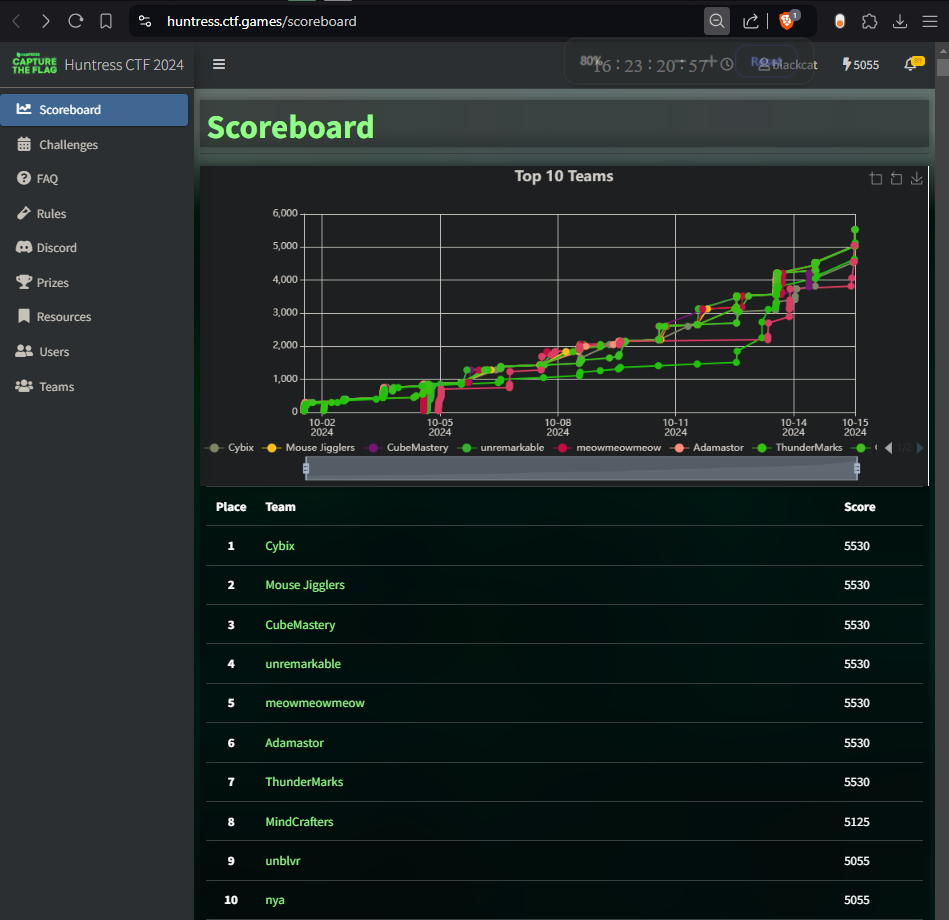This screenshot has width=949, height=920.
Task: Click the Discord logo icon
Action: (24, 247)
